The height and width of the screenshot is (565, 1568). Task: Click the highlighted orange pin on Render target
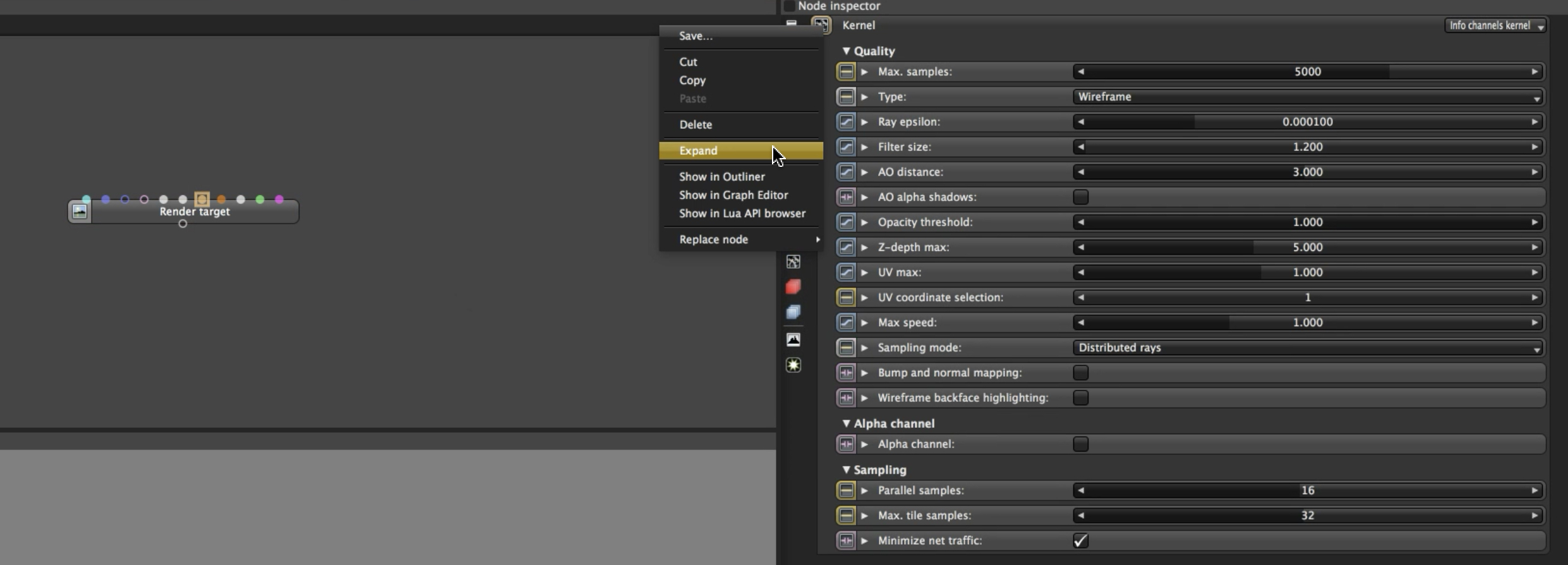pyautogui.click(x=202, y=199)
